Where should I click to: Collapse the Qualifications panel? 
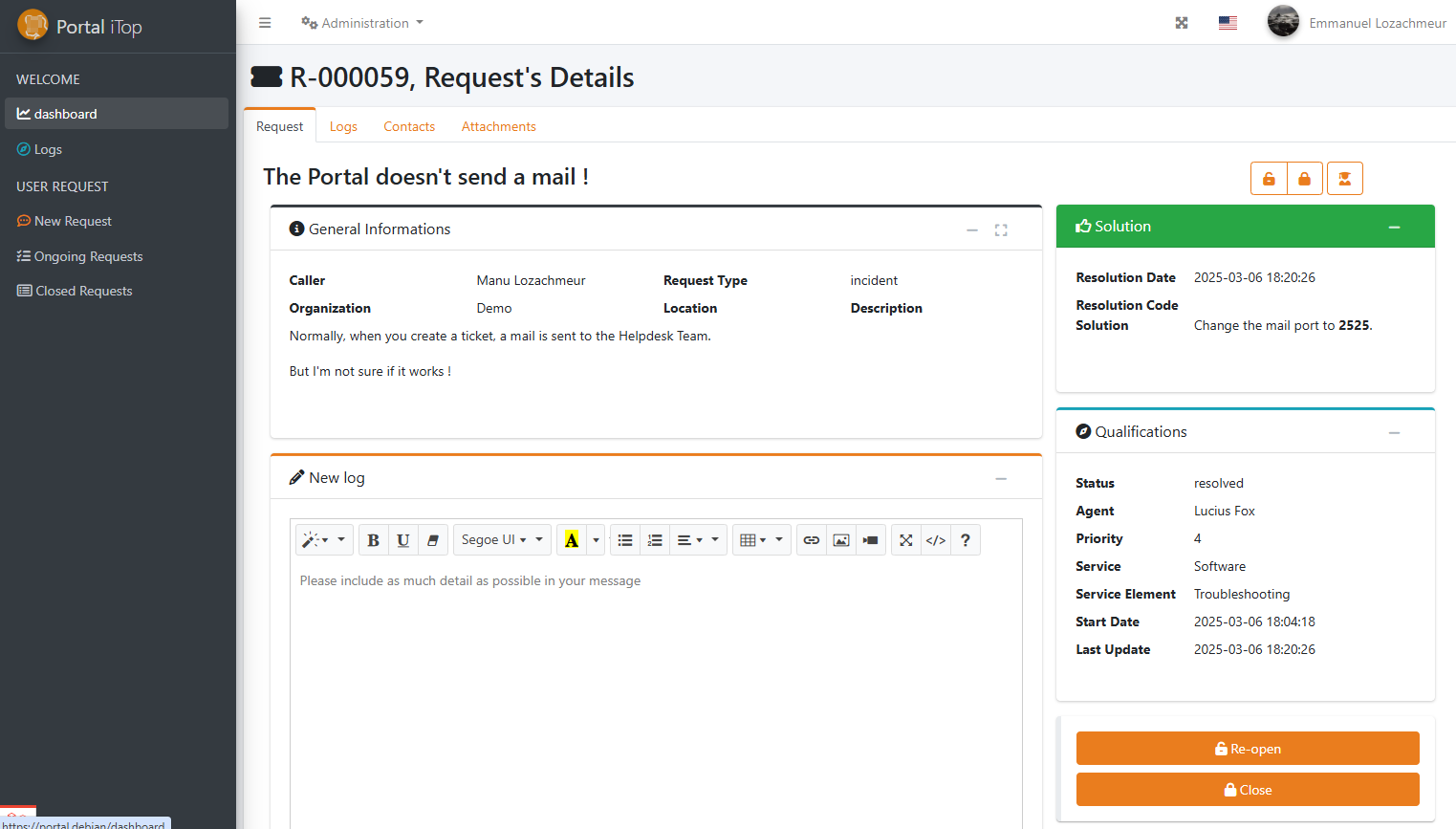point(1394,431)
